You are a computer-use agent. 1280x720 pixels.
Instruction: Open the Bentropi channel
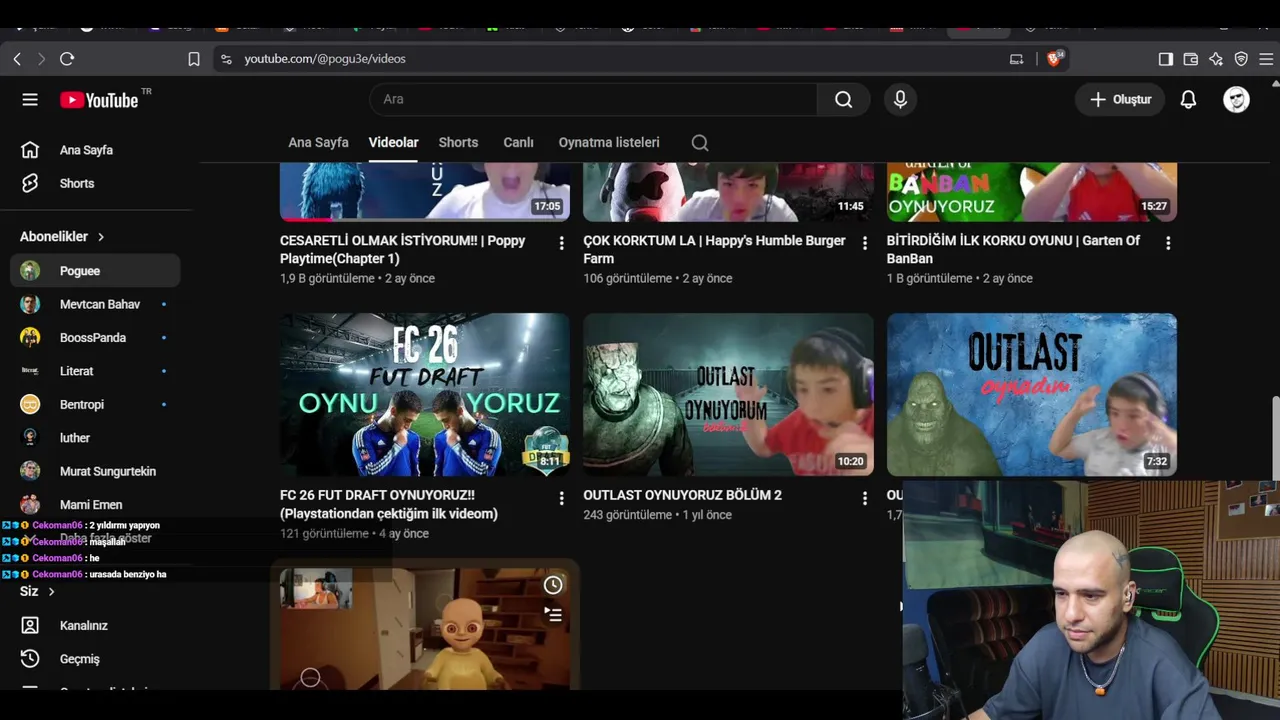coord(95,404)
